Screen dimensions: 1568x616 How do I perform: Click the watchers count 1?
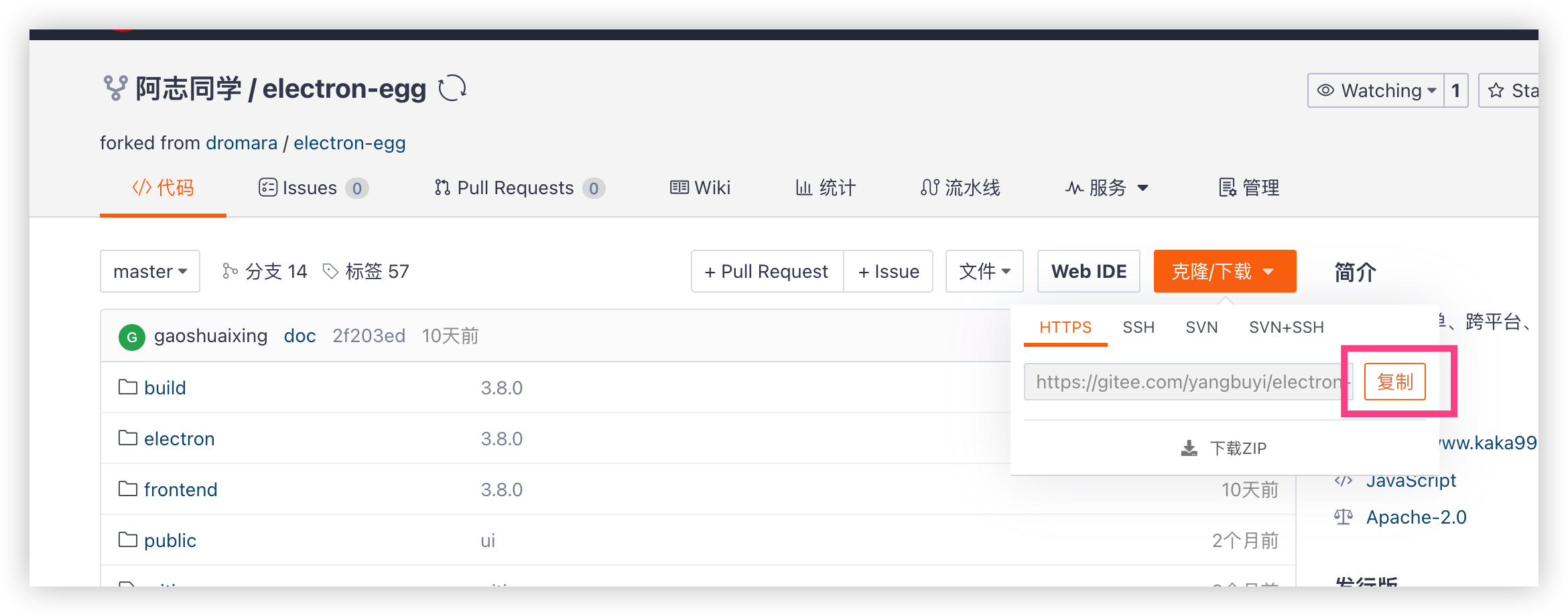[1456, 90]
